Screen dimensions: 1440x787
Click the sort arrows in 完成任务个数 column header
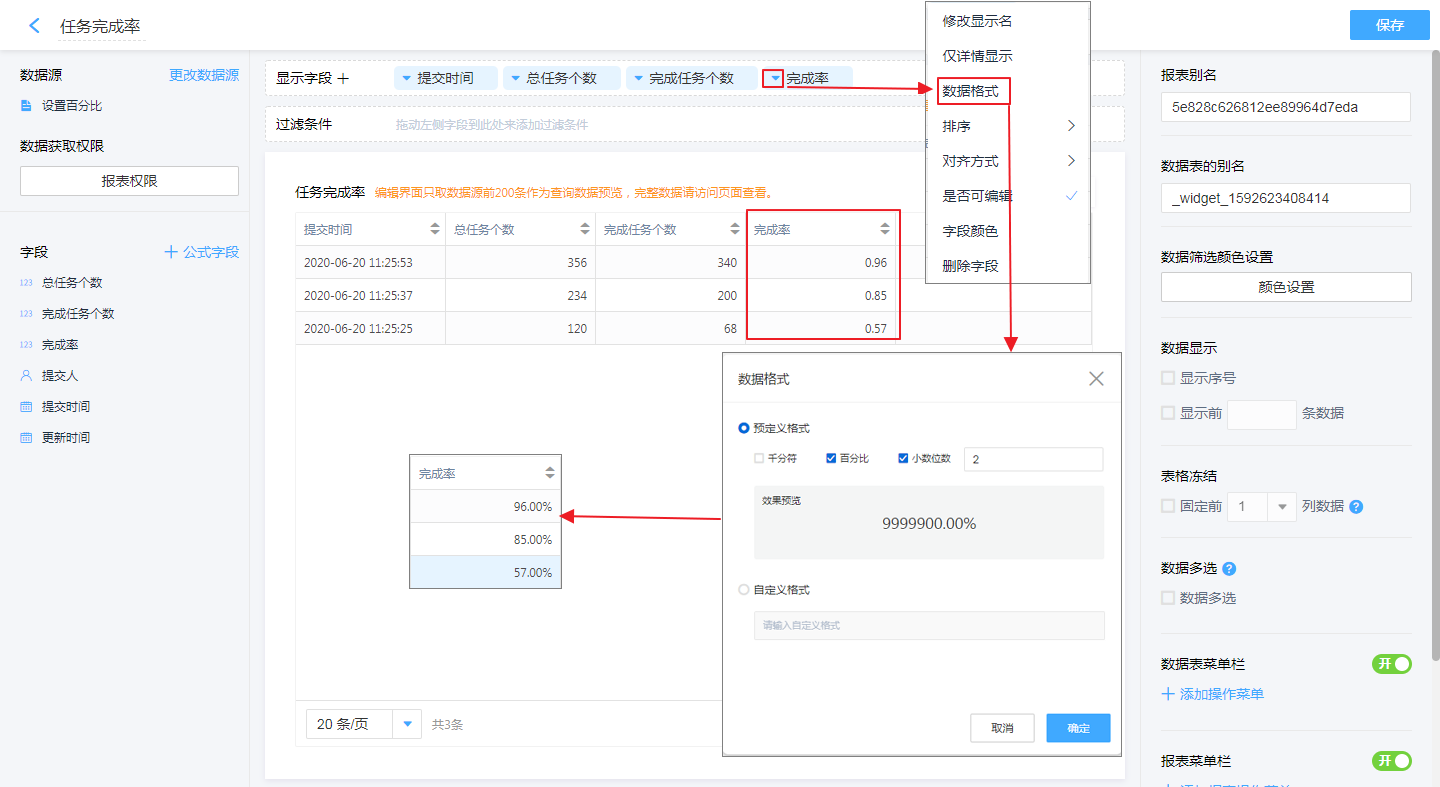coord(735,229)
